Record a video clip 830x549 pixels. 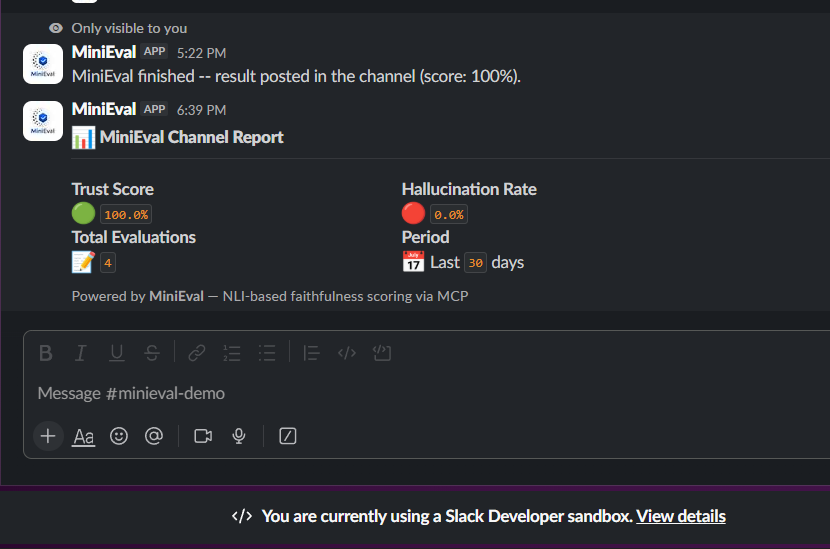pyautogui.click(x=203, y=436)
